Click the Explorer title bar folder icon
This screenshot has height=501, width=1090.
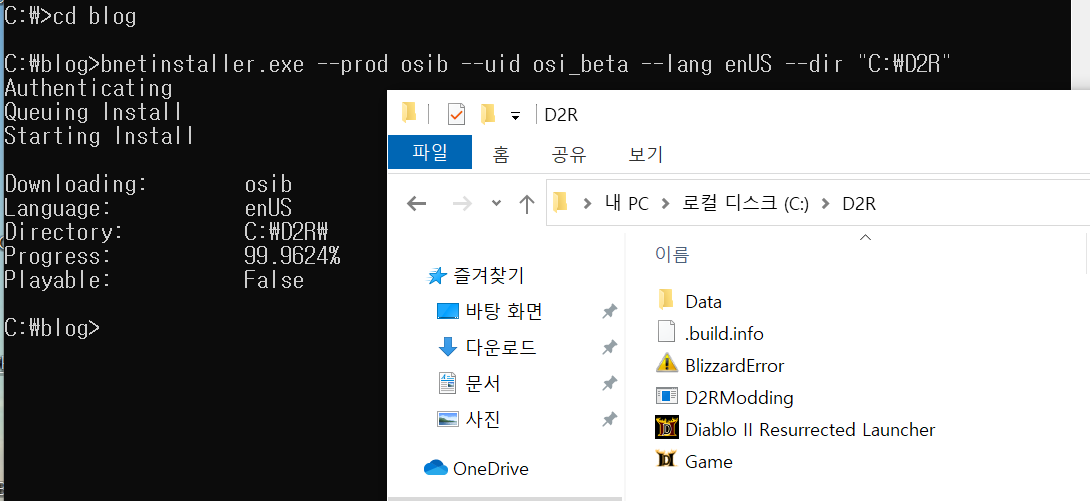[x=409, y=113]
